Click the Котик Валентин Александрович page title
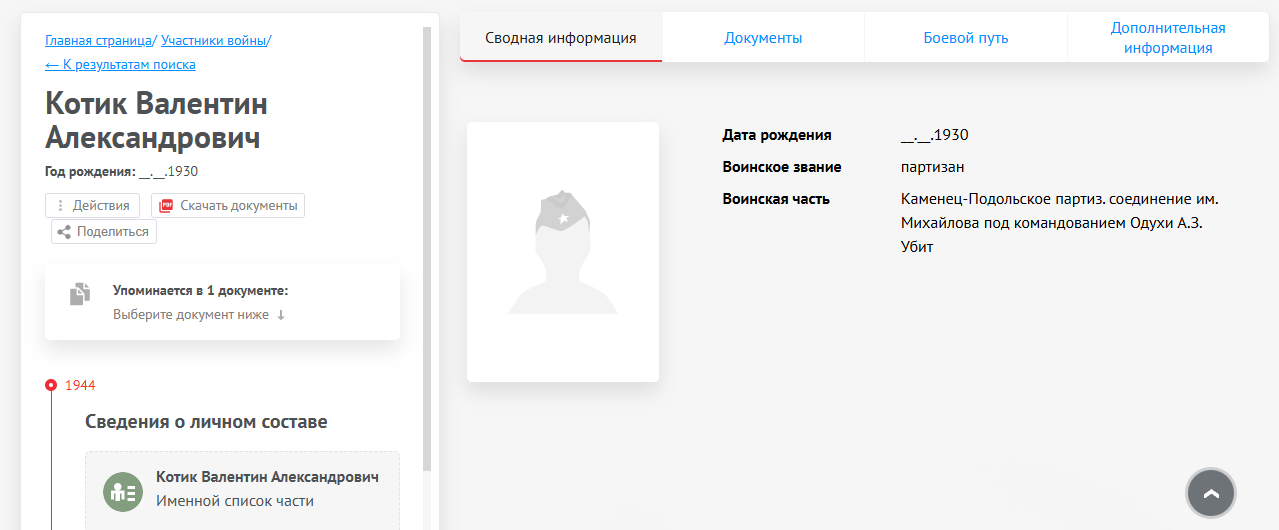The height and width of the screenshot is (530, 1279). pos(156,120)
